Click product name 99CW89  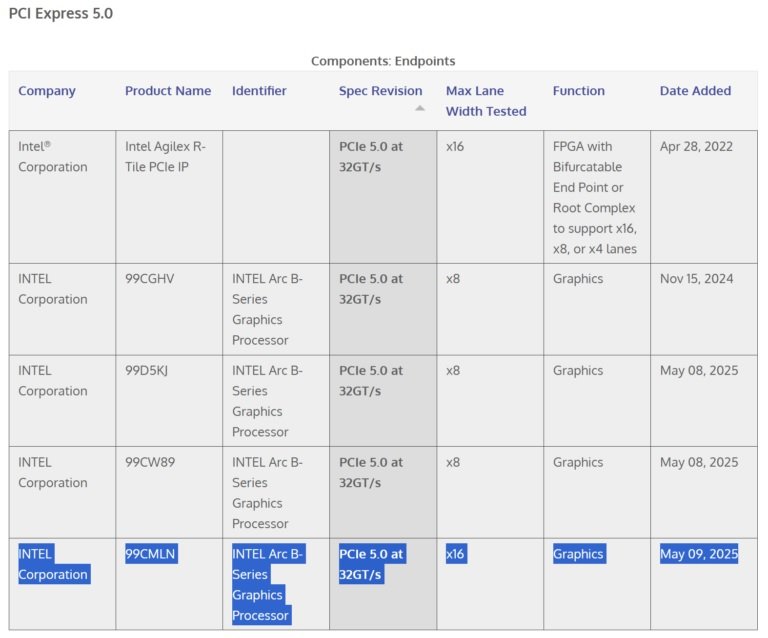point(150,463)
